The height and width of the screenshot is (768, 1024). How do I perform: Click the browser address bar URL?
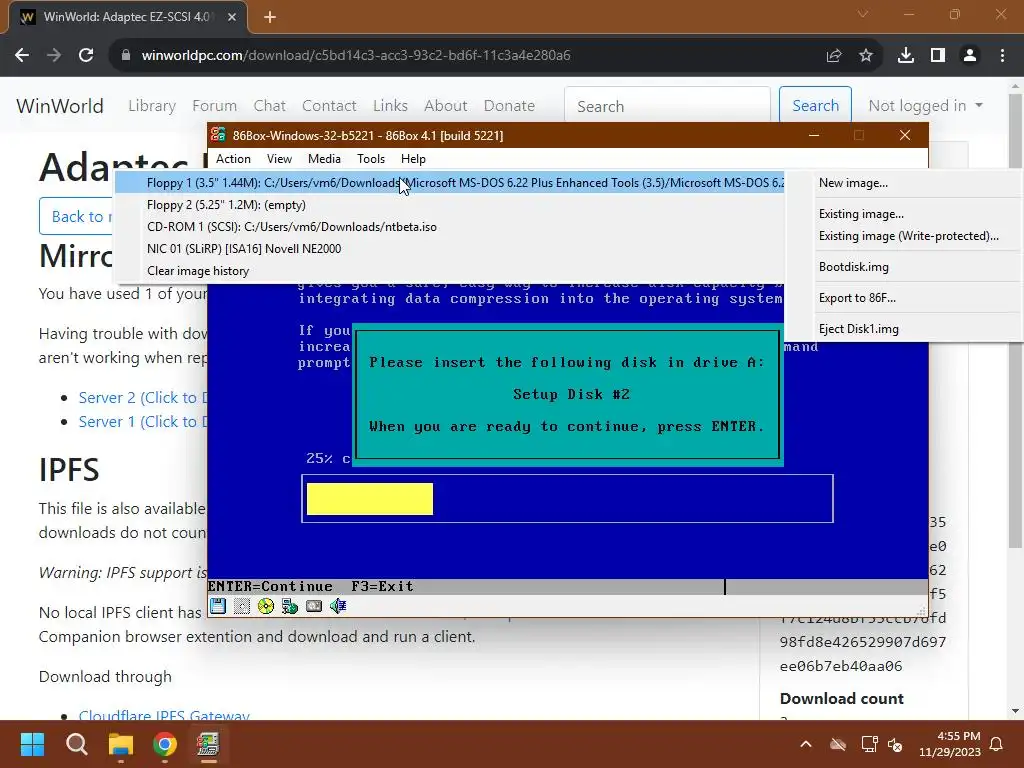point(356,56)
